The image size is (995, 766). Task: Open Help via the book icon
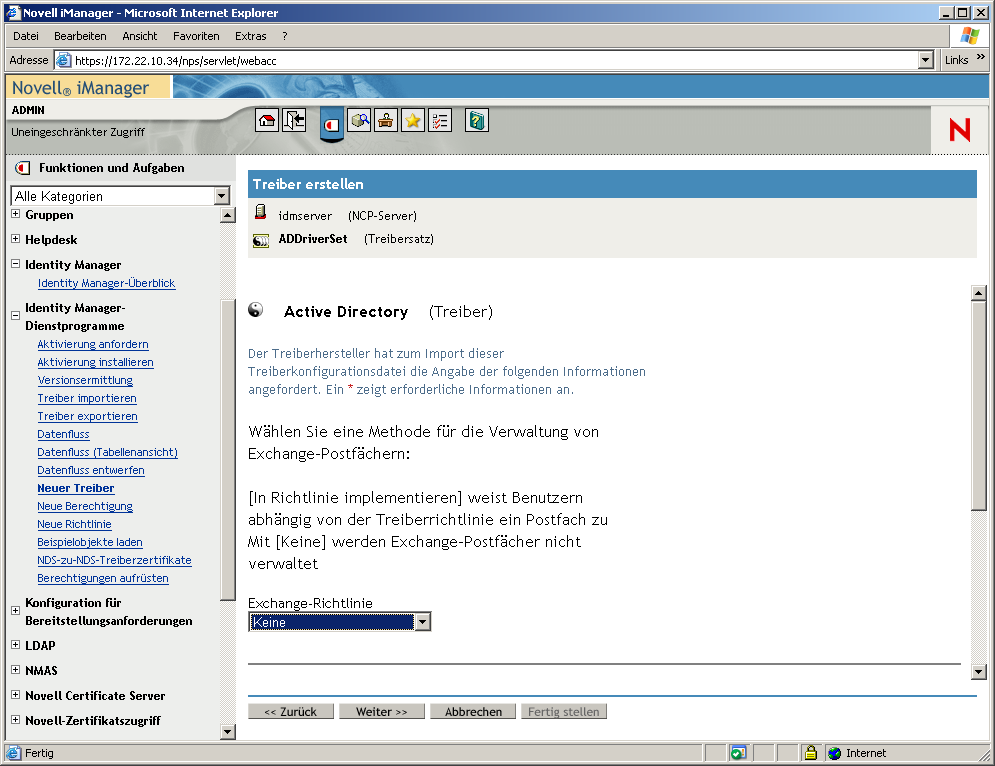pos(476,120)
